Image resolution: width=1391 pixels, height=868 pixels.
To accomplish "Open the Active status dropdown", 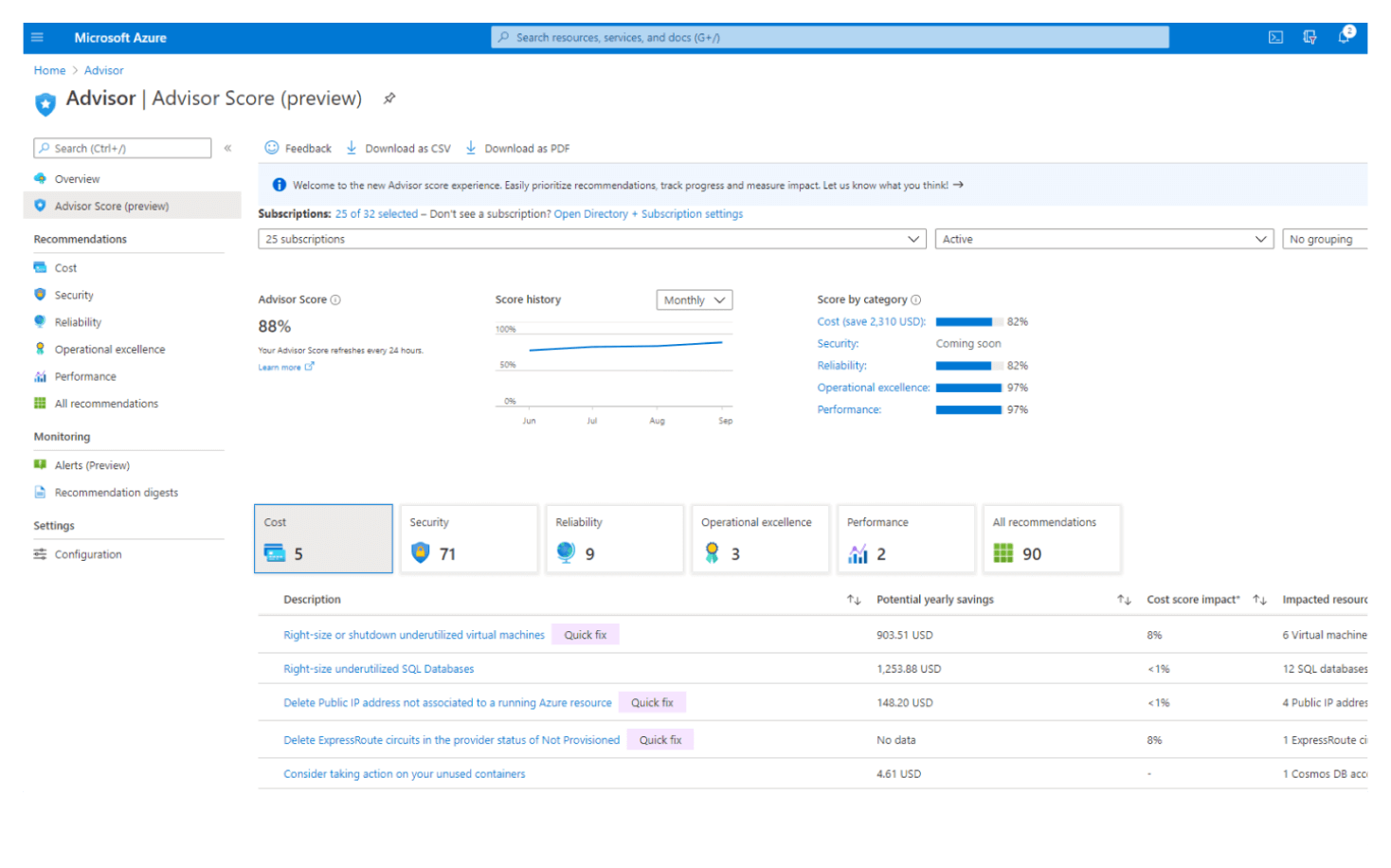I will (x=1104, y=240).
